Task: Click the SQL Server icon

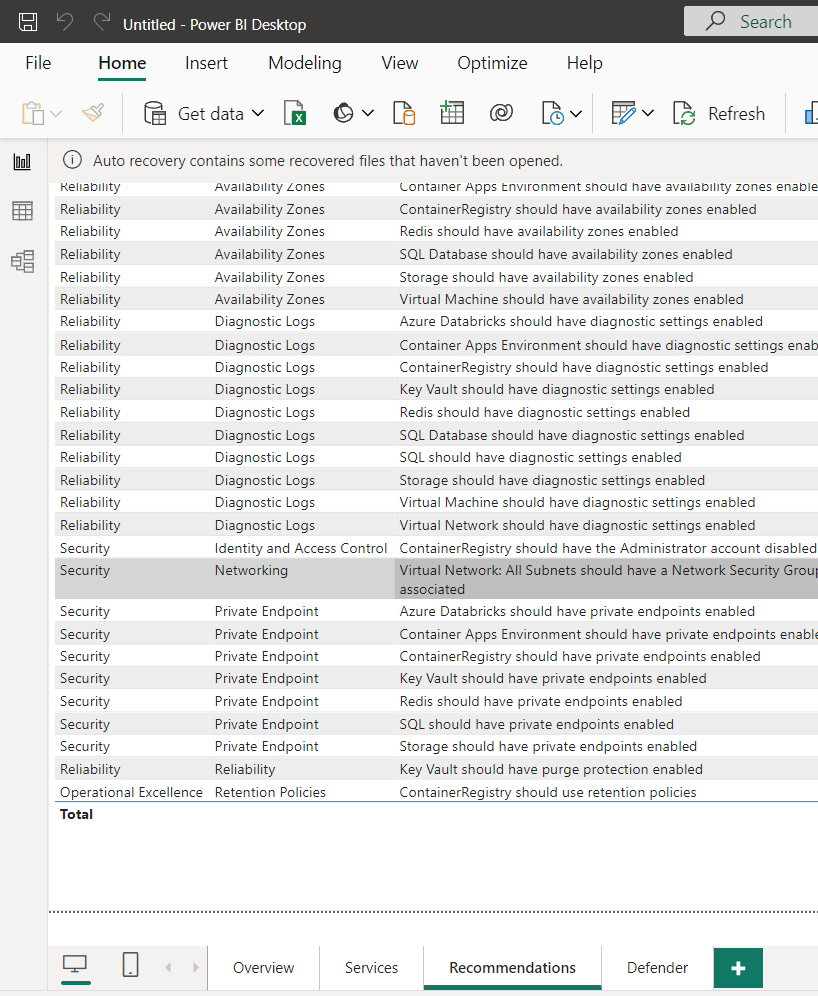Action: 404,114
